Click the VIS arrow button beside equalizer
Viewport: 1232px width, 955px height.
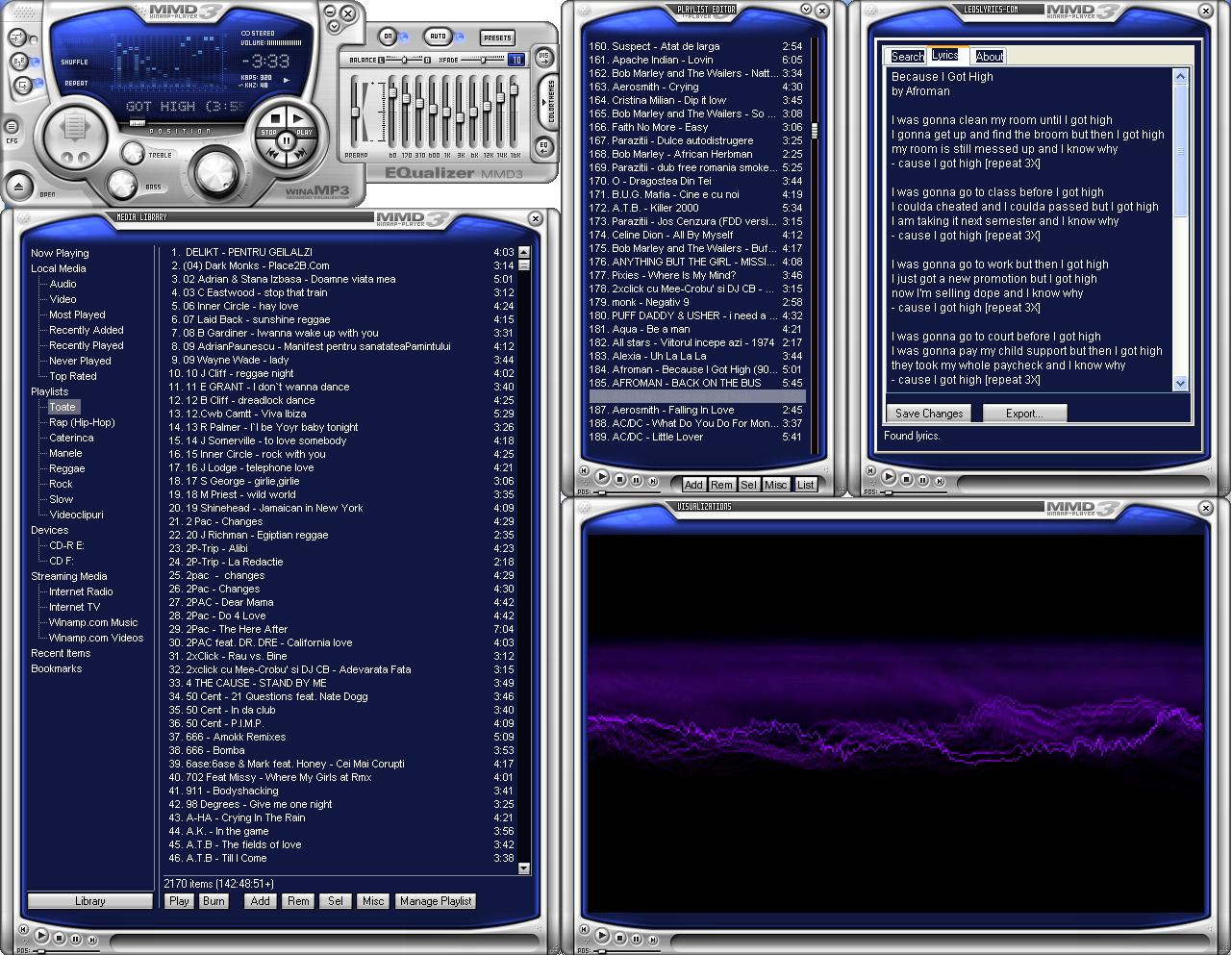(543, 58)
